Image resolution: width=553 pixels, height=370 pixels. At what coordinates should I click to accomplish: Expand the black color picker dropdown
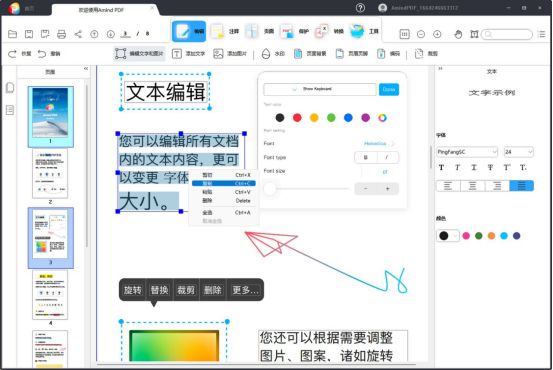click(x=455, y=236)
